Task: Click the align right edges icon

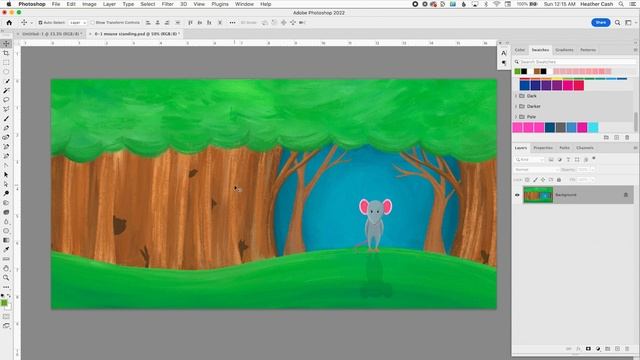Action: click(x=167, y=23)
